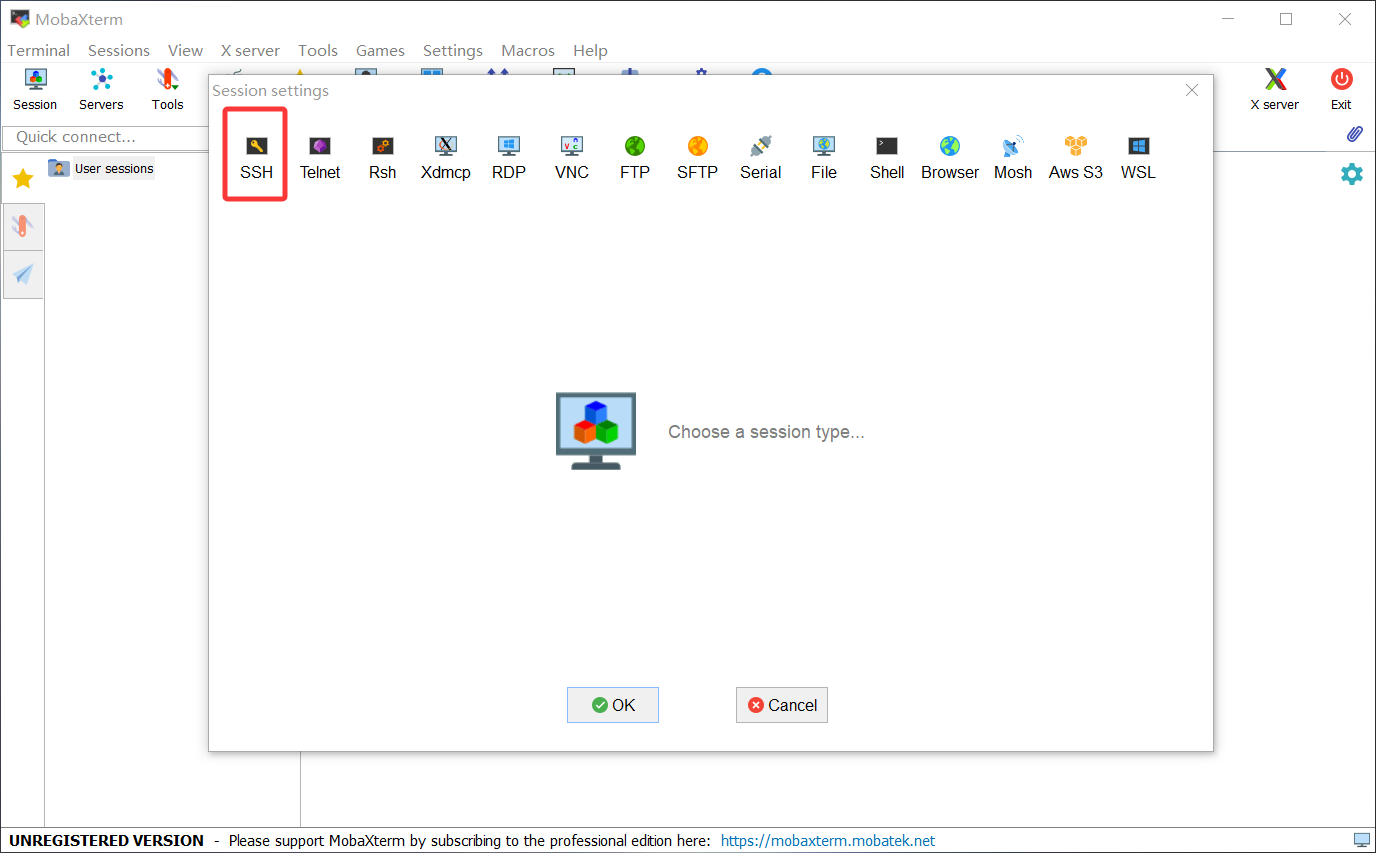Select the Telnet session type
The image size is (1376, 853).
[320, 158]
